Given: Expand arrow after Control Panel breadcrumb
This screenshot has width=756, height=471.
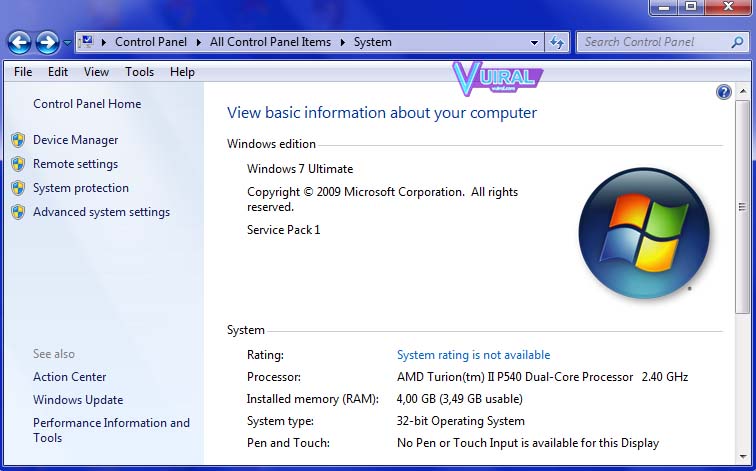Looking at the screenshot, I should (199, 42).
